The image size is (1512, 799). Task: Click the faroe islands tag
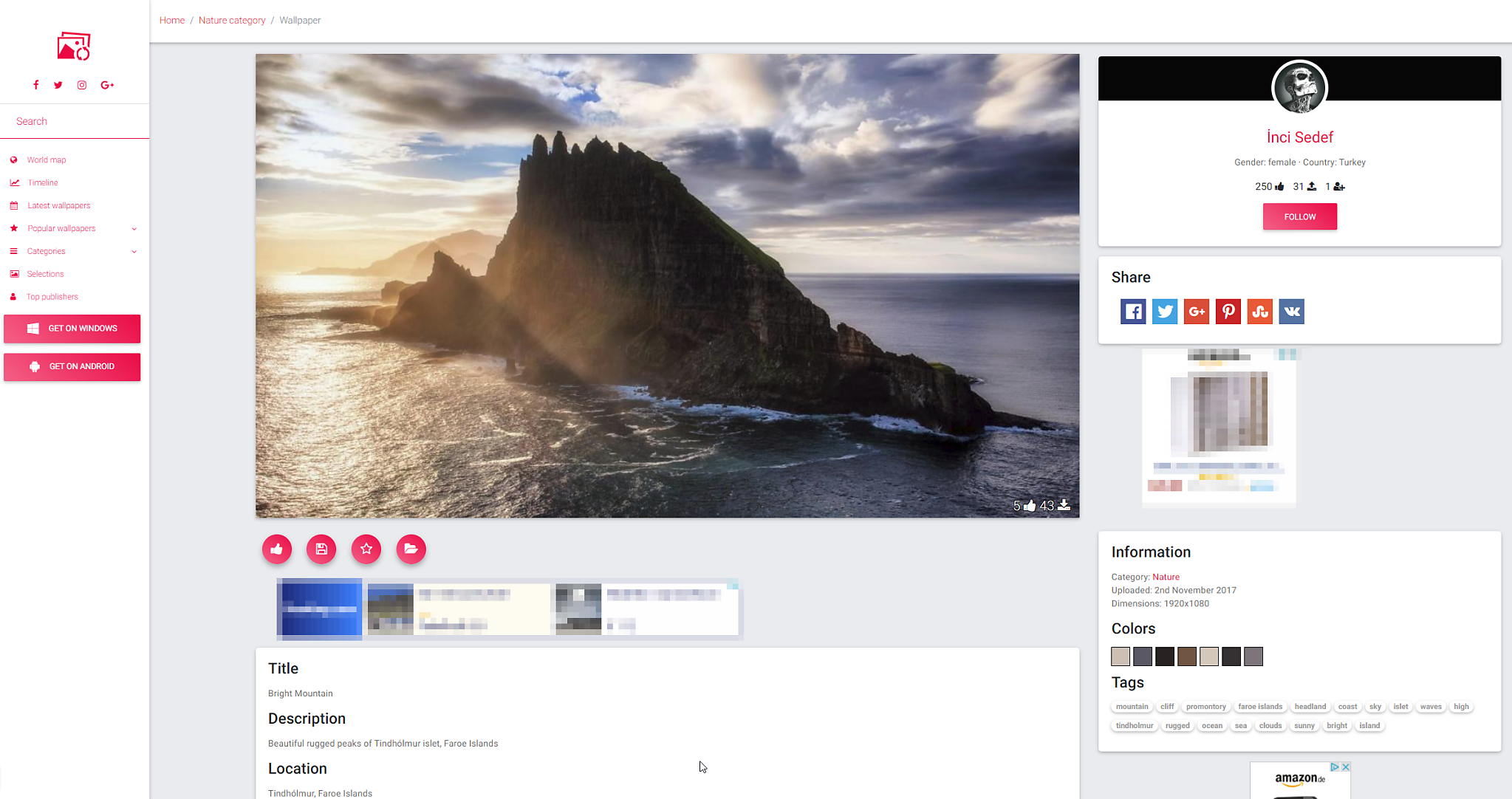[x=1259, y=707]
